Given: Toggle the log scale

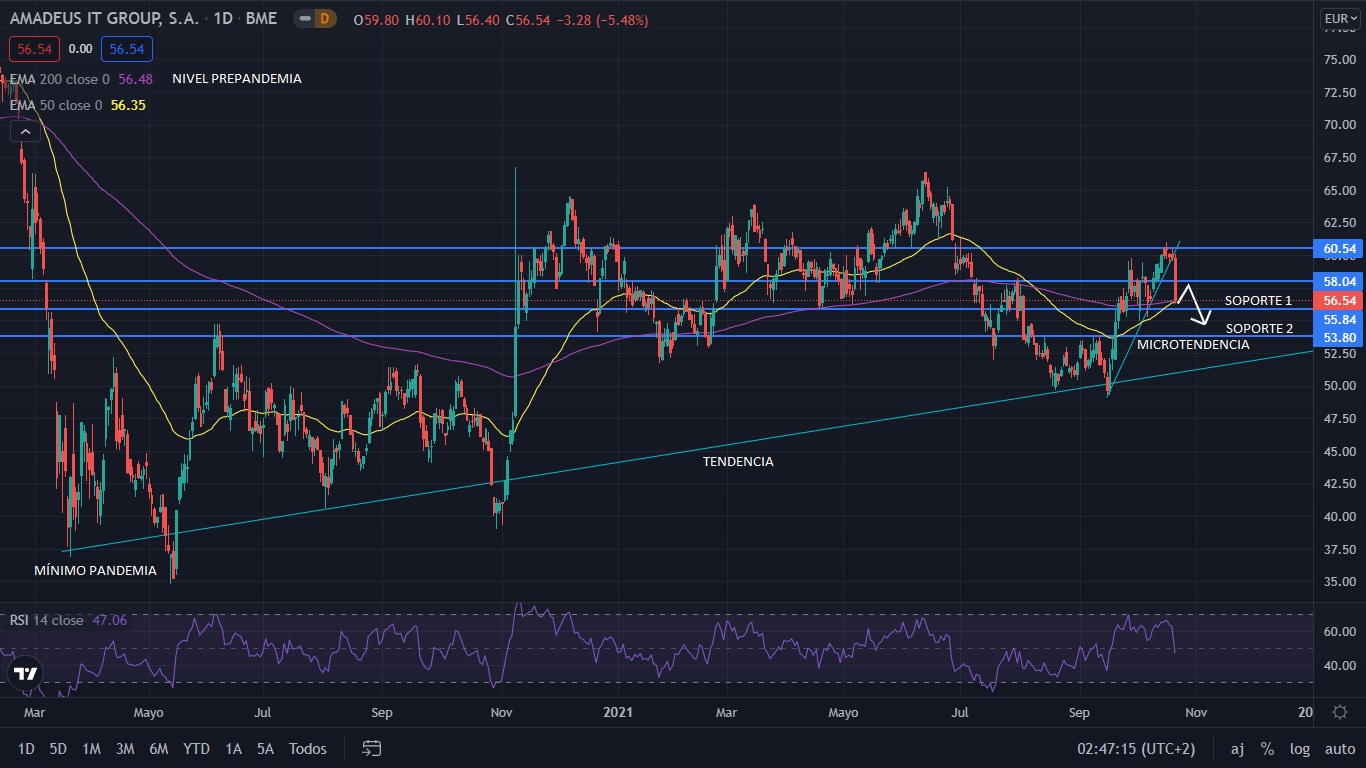Looking at the screenshot, I should coord(1299,748).
